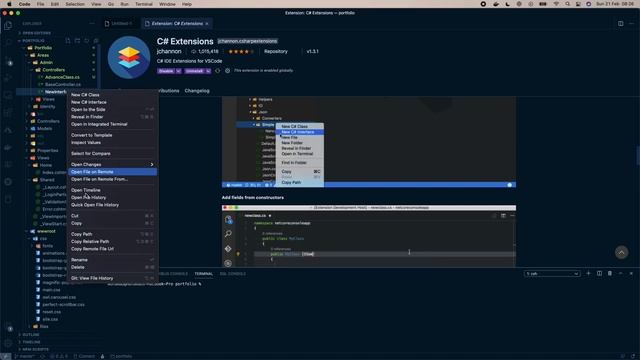Screen dimensions: 640x360
Task: Select Open File on Remote menu entry
Action: [112, 172]
